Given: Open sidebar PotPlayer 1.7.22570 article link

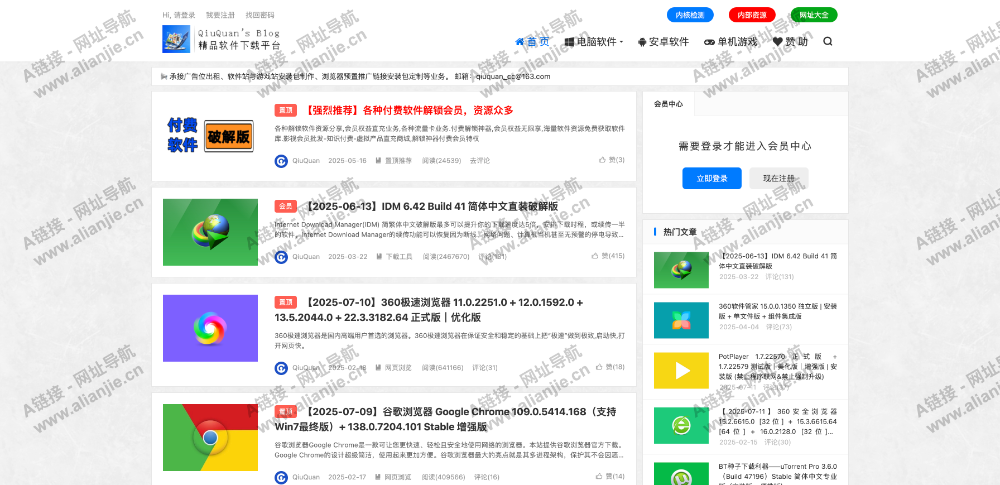Looking at the screenshot, I should pos(778,366).
